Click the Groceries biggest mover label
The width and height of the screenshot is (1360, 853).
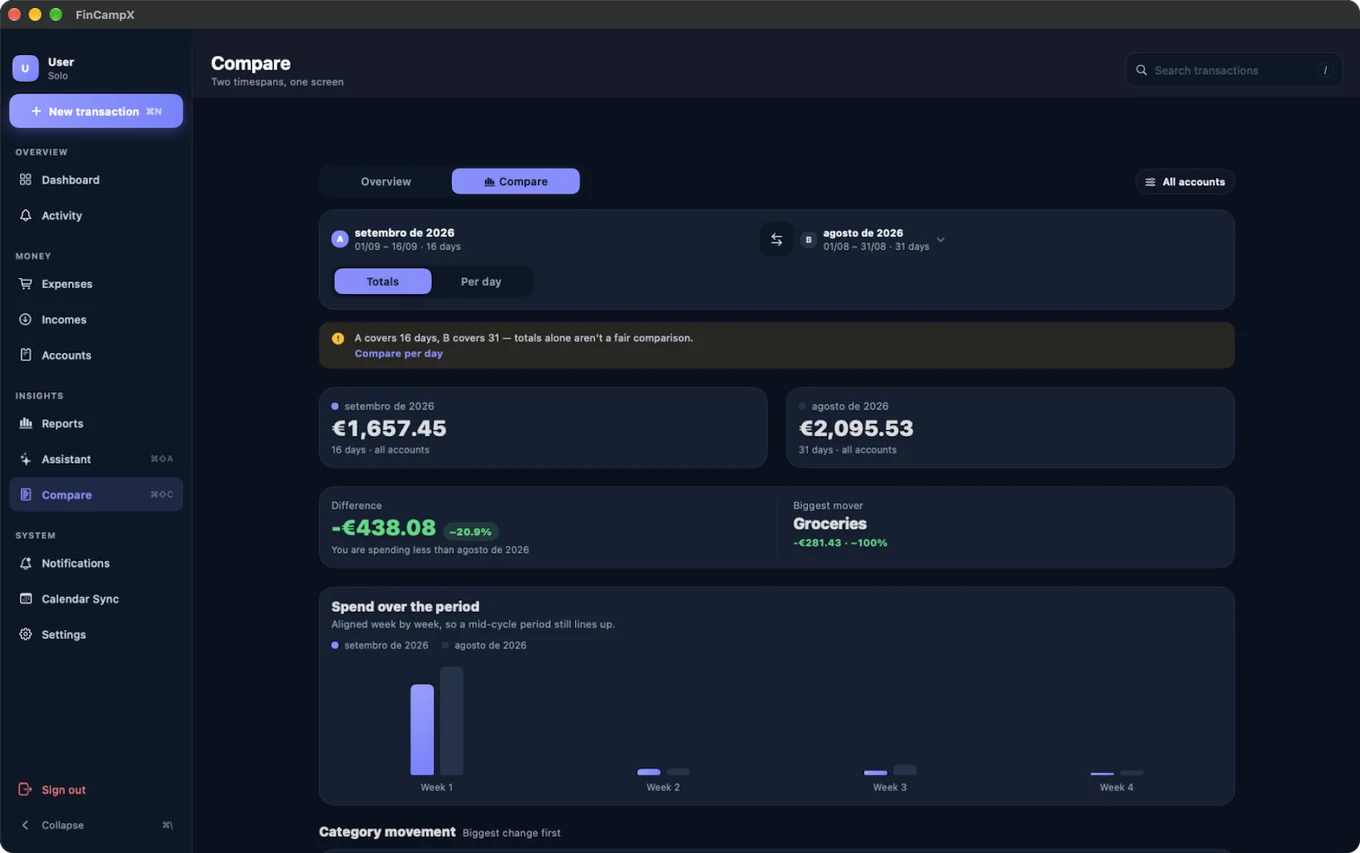[830, 524]
